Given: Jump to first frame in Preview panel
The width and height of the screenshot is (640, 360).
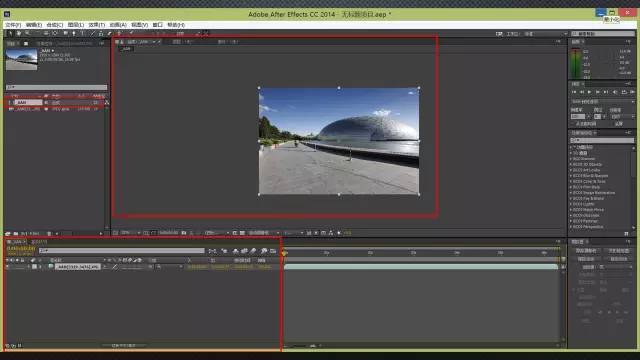Looking at the screenshot, I should point(574,92).
